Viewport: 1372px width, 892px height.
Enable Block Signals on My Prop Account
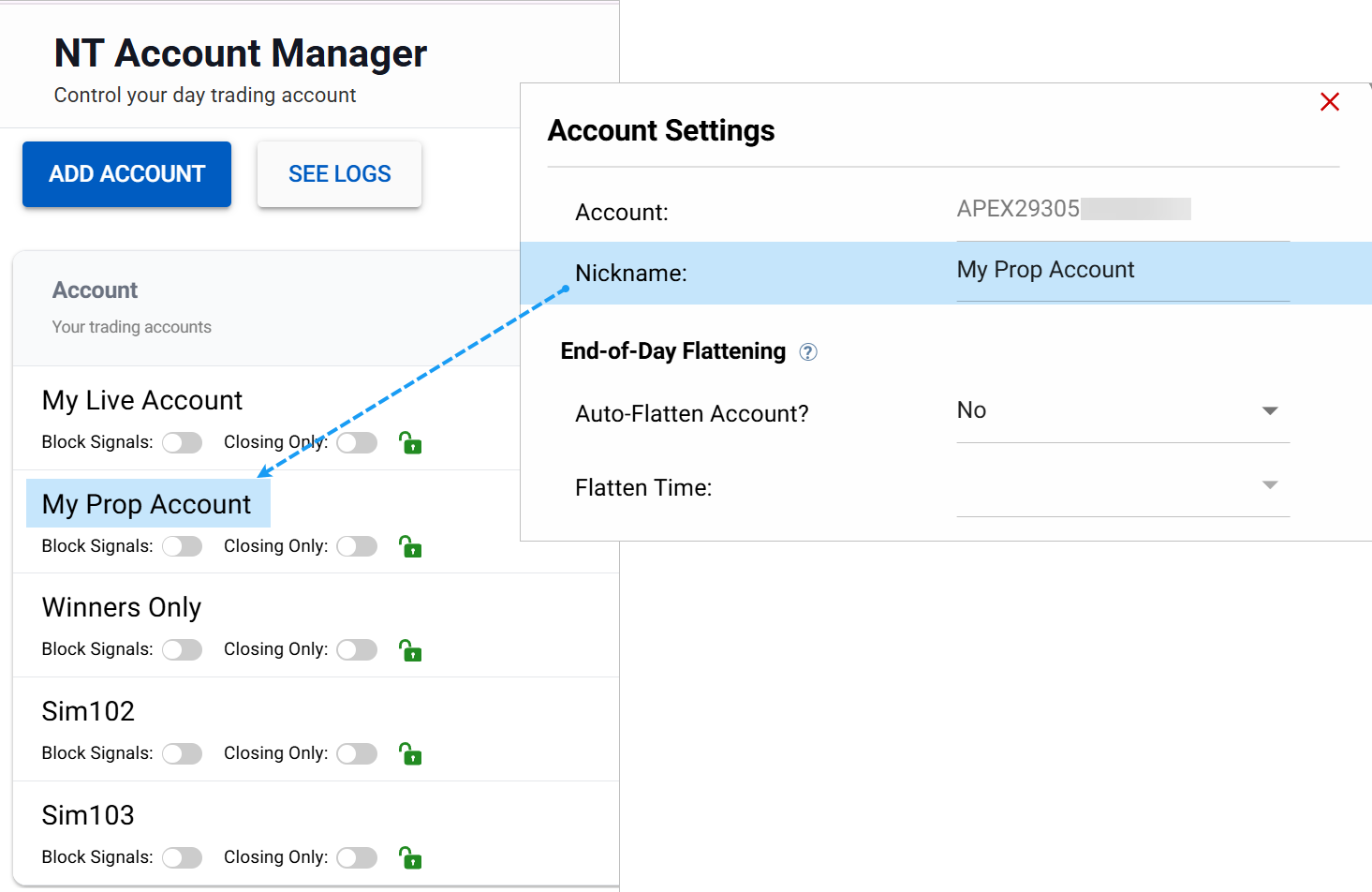click(183, 546)
